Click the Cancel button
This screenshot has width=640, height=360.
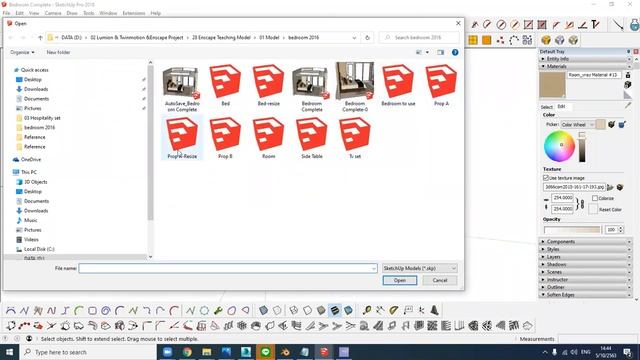click(440, 280)
